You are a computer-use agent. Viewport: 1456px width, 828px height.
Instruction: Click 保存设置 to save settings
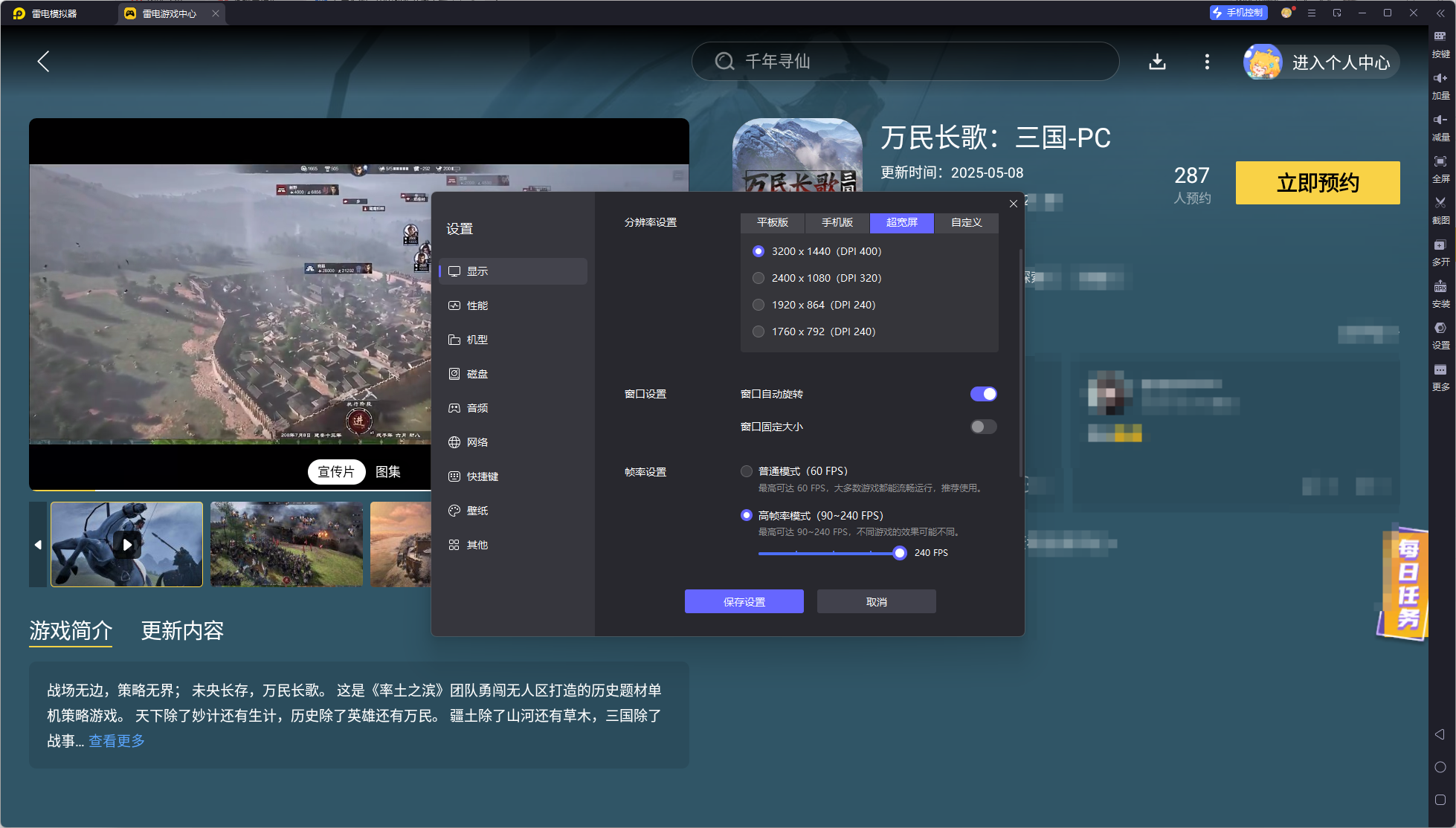coord(744,601)
